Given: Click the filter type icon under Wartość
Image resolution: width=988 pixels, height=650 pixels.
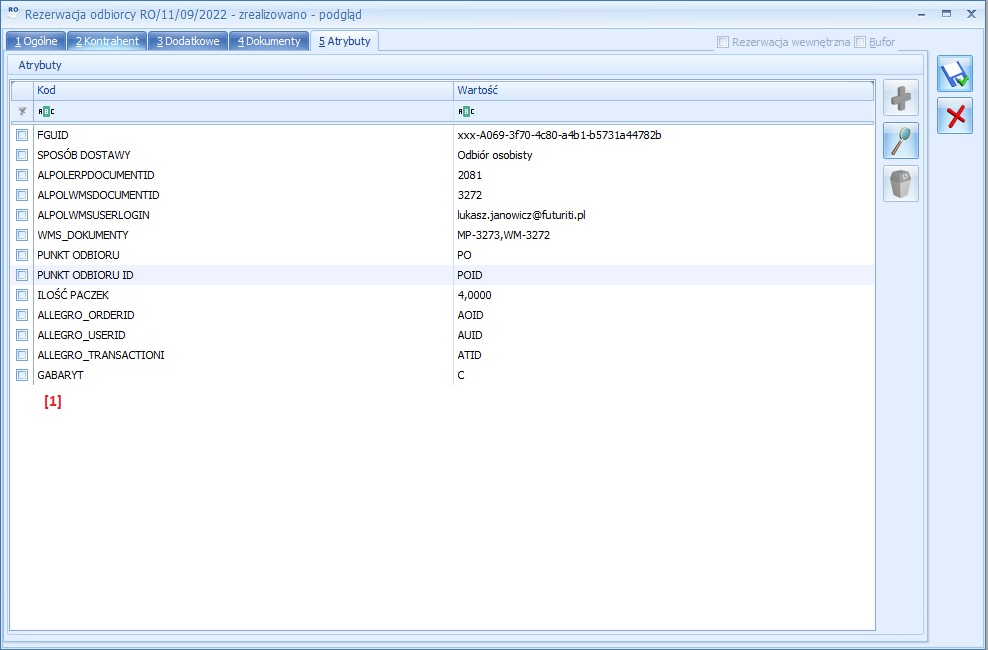Looking at the screenshot, I should 466,112.
